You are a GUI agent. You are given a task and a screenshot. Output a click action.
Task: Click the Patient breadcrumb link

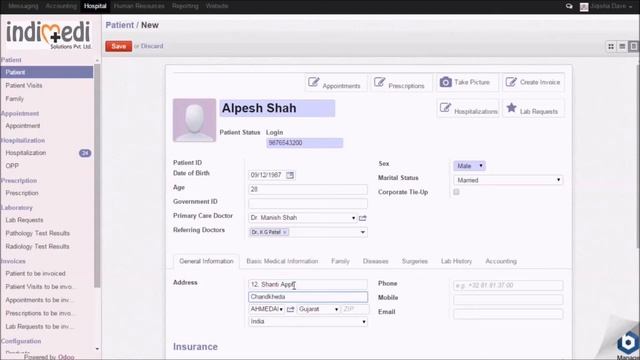click(120, 25)
